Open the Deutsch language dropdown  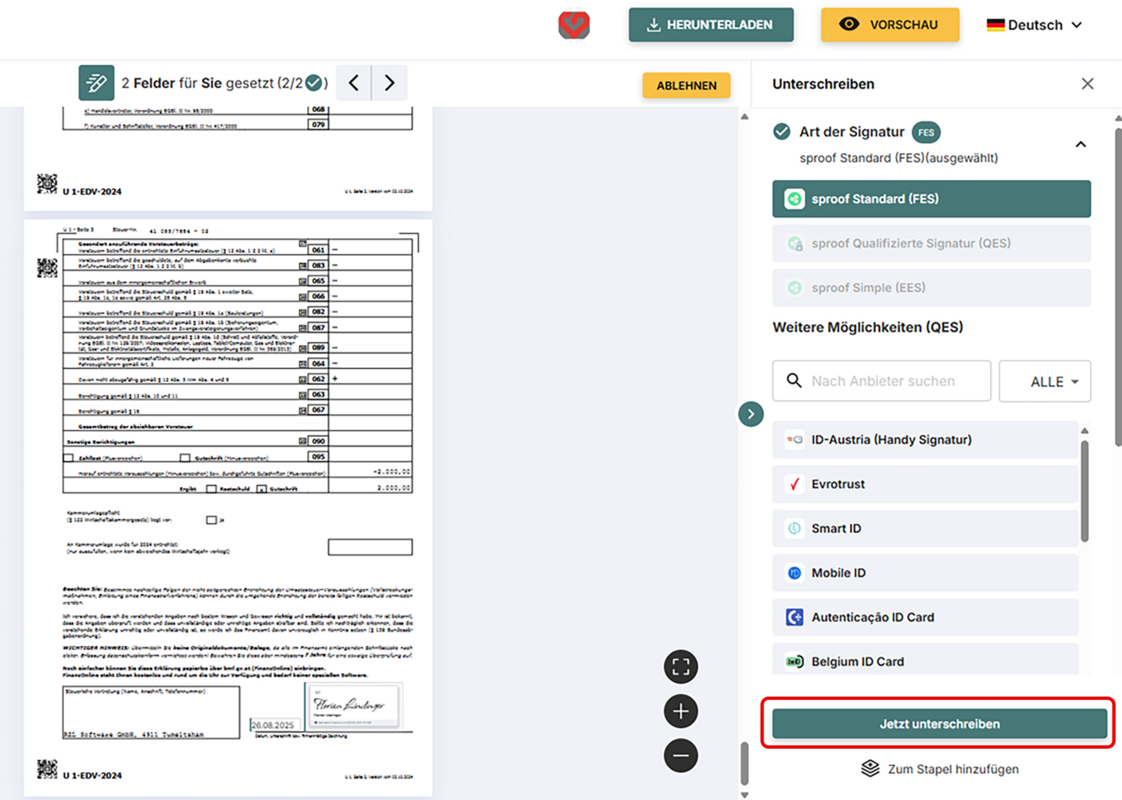pyautogui.click(x=1034, y=25)
